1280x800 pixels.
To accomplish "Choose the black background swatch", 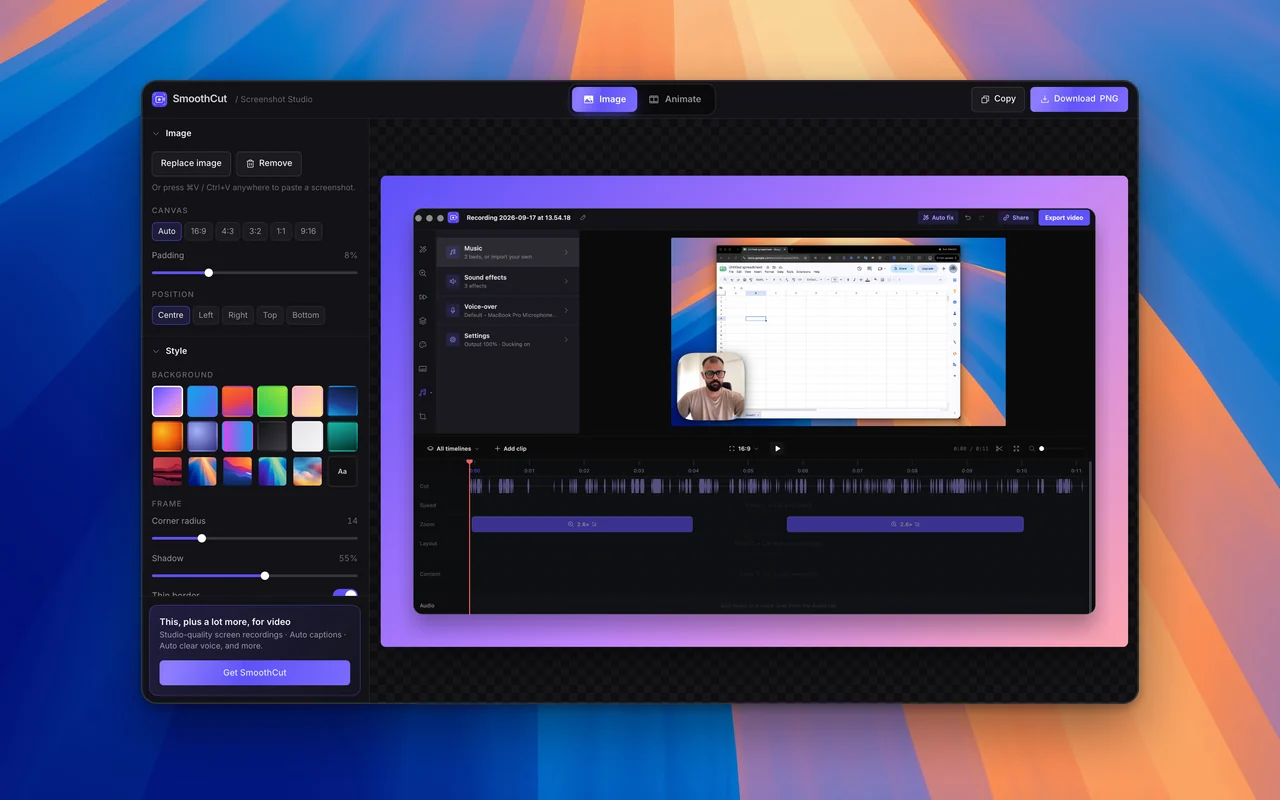I will click(272, 436).
